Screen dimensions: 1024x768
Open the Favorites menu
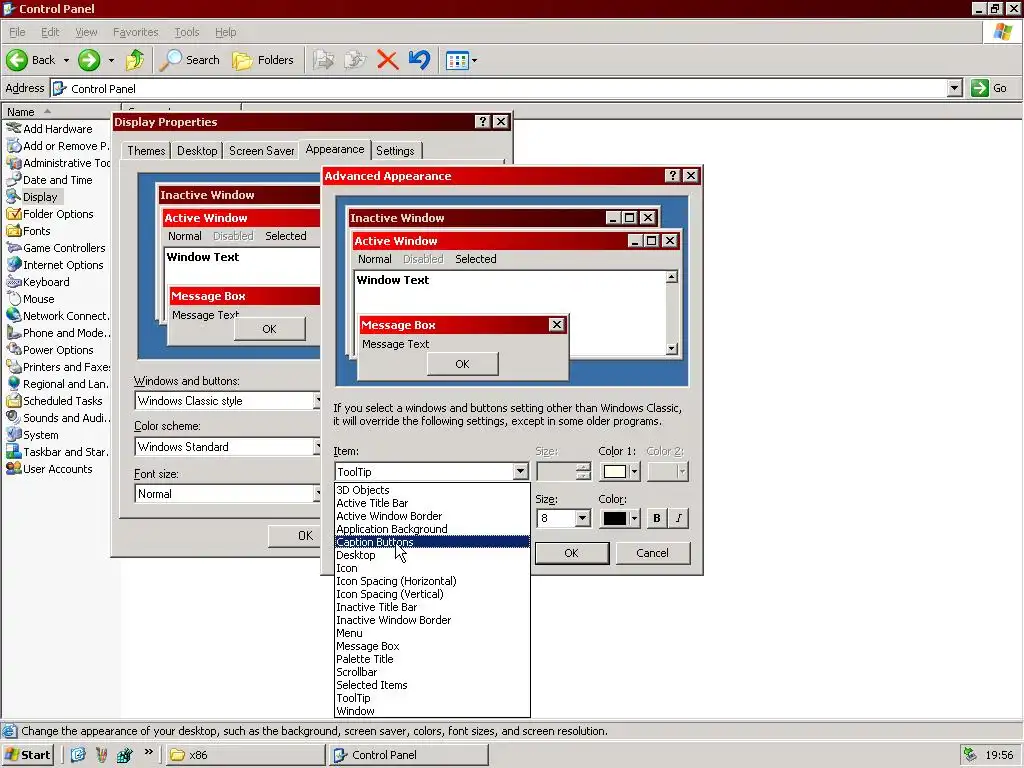coord(135,32)
